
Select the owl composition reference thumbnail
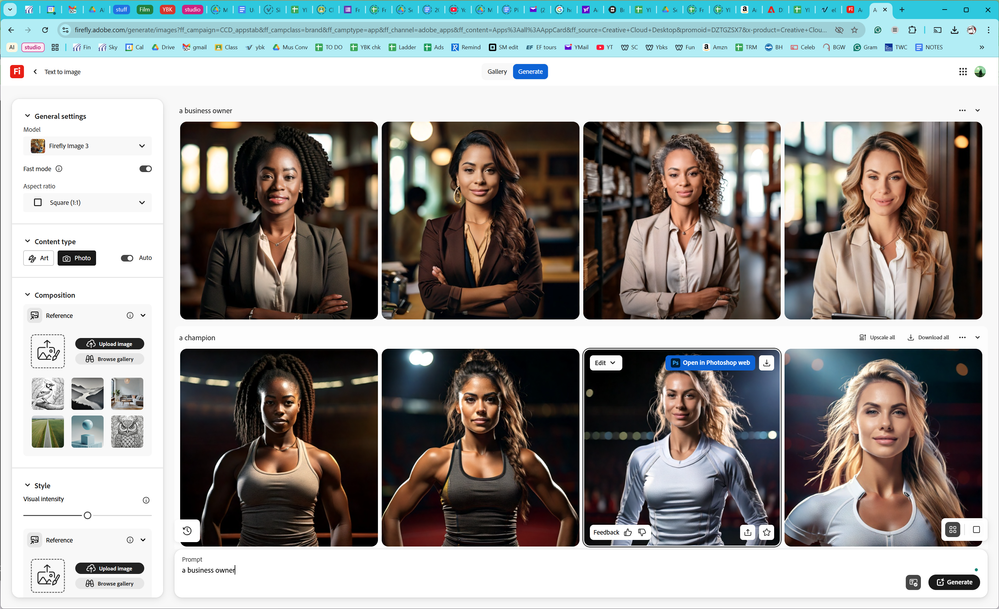tap(127, 431)
